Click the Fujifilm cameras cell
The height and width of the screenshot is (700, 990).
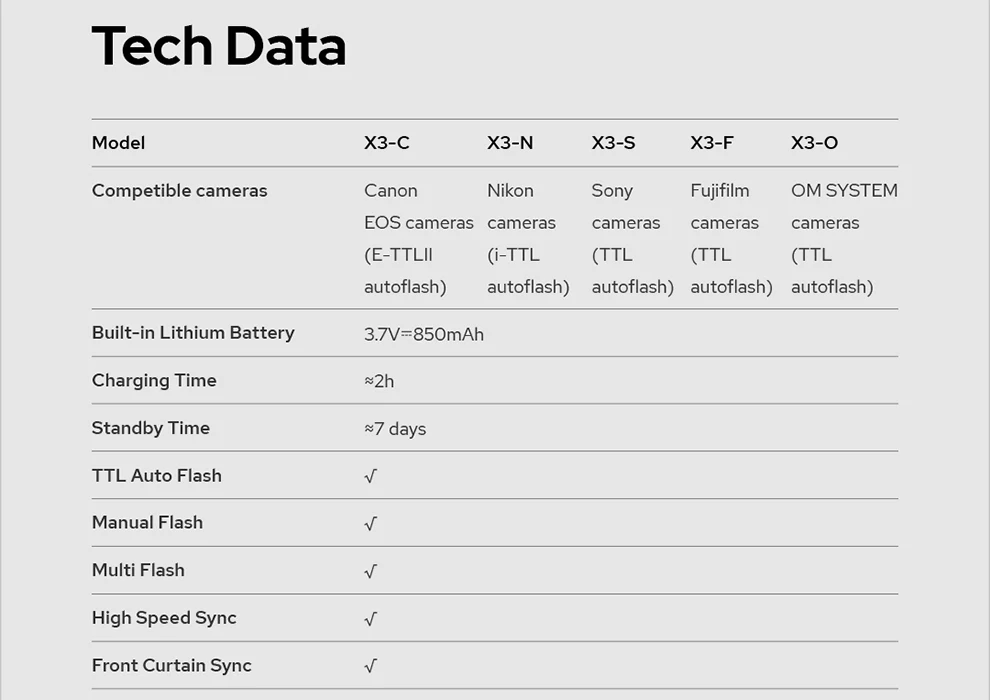pyautogui.click(x=731, y=239)
